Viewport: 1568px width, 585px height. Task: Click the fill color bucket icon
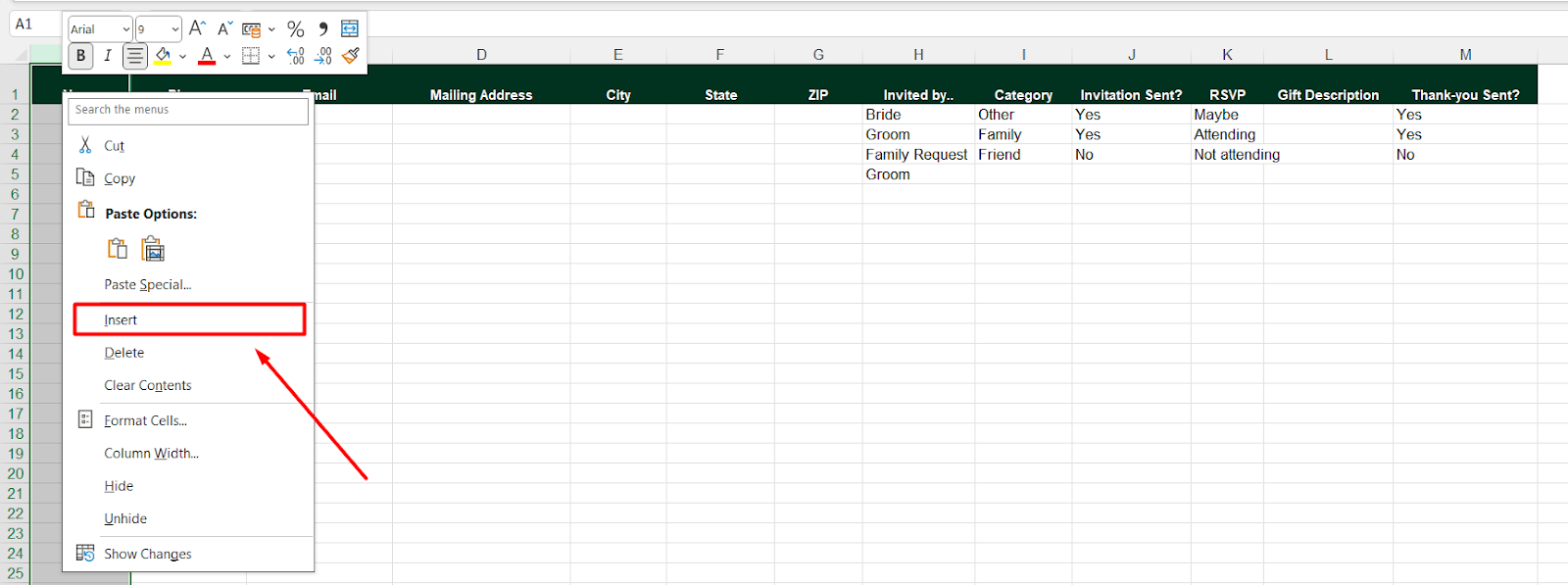pos(163,56)
